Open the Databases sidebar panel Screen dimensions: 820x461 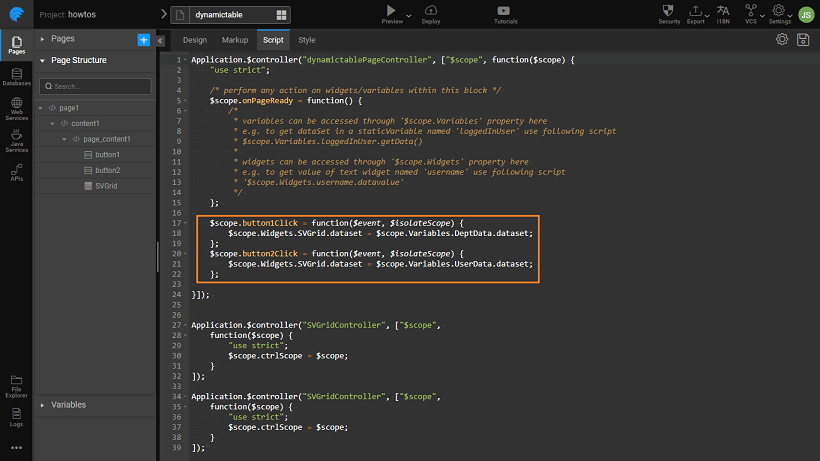coord(16,77)
